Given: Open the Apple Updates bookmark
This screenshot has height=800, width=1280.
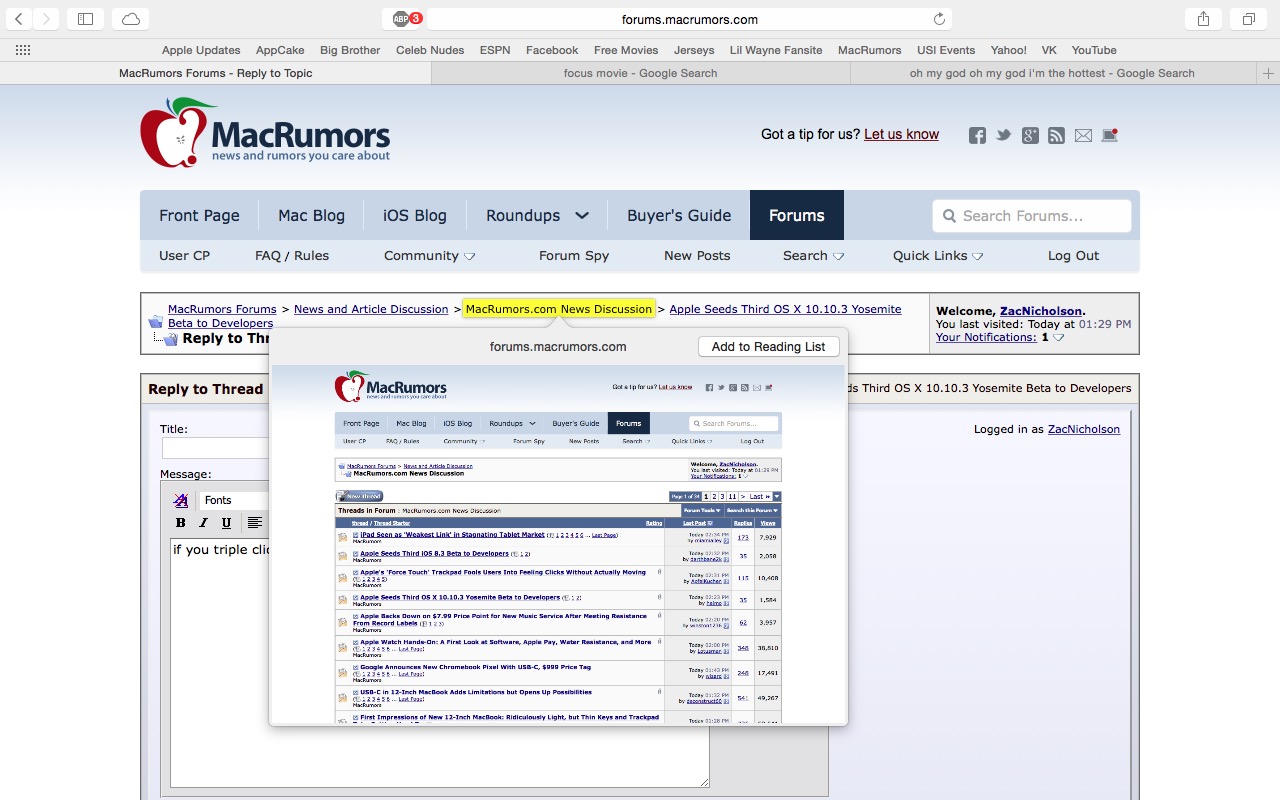Looking at the screenshot, I should tap(201, 50).
